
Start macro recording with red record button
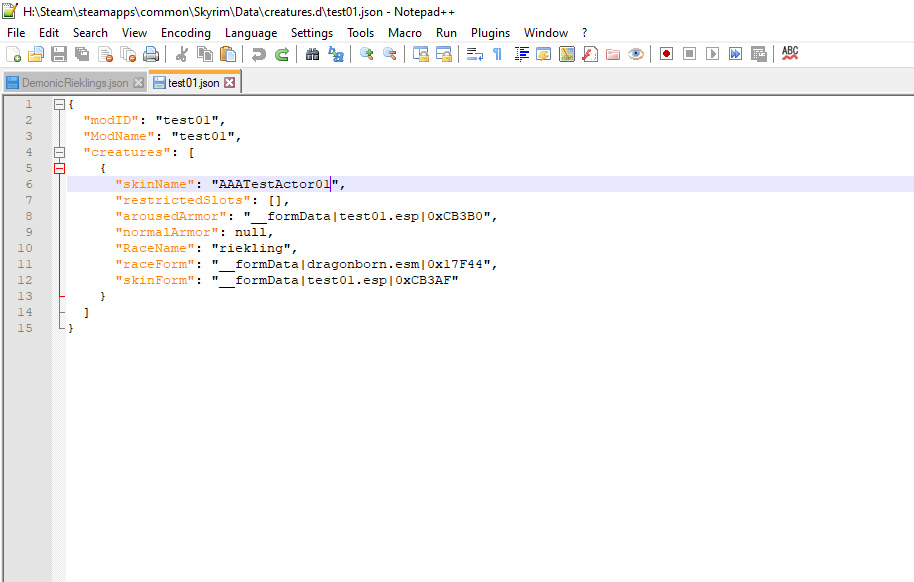coord(666,54)
